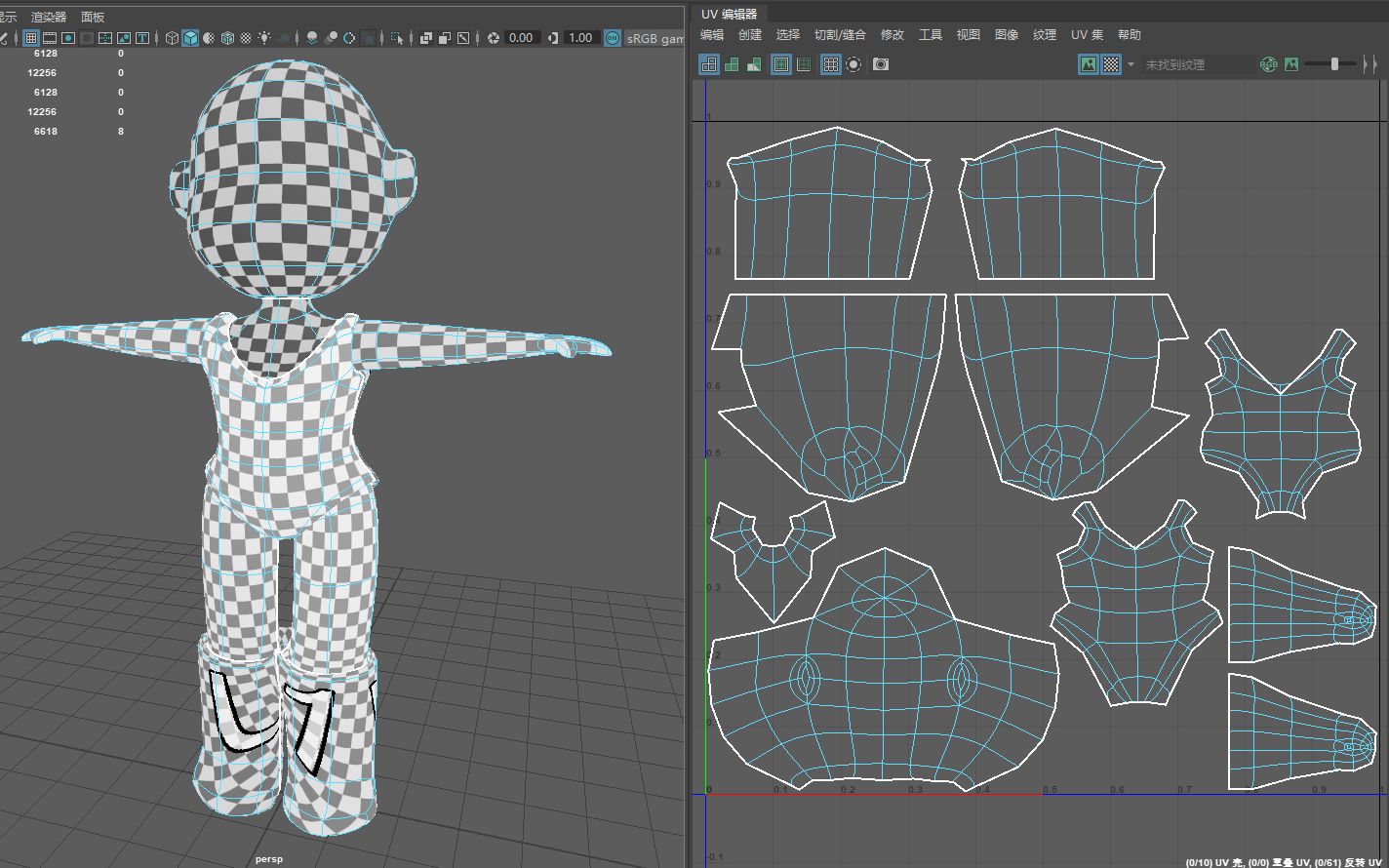Click the exposure value field 0.00
The height and width of the screenshot is (868, 1389).
click(x=522, y=38)
